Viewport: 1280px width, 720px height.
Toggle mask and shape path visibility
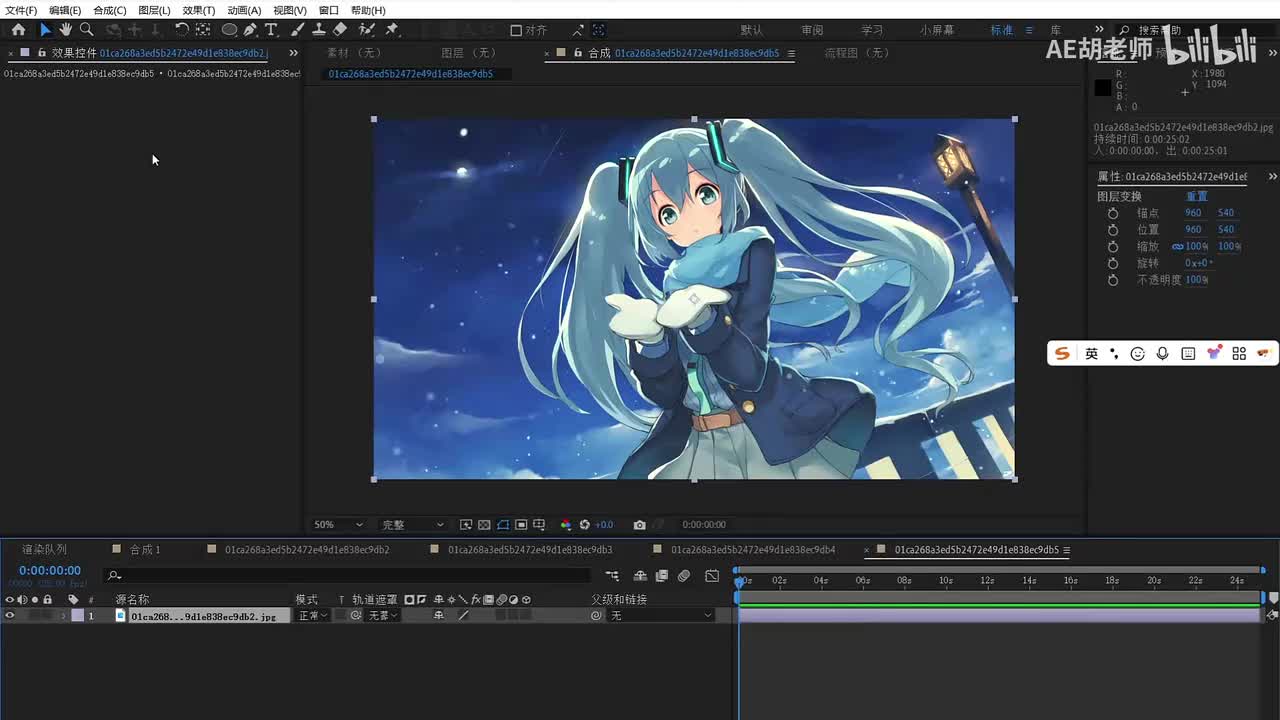pyautogui.click(x=503, y=524)
